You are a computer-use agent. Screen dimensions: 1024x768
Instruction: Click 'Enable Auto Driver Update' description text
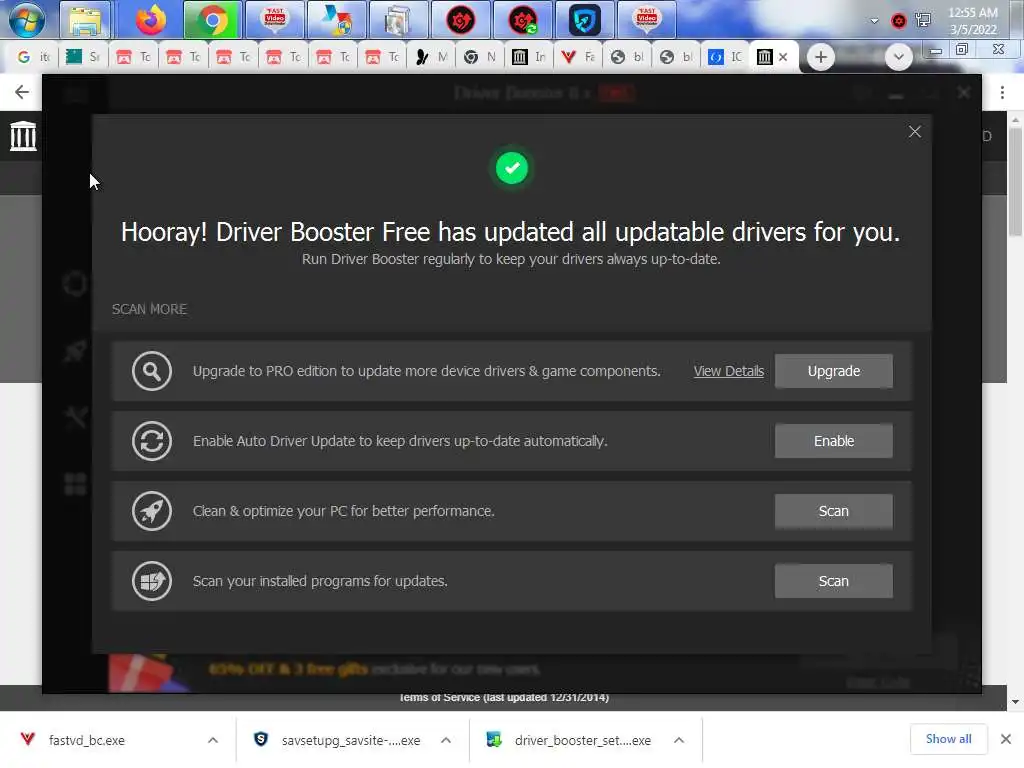click(400, 441)
